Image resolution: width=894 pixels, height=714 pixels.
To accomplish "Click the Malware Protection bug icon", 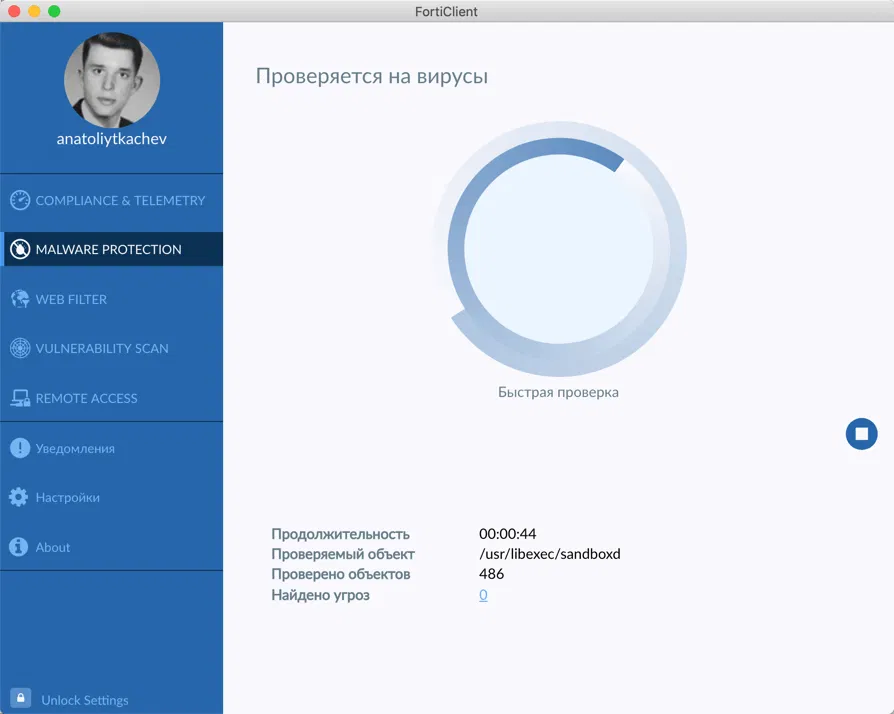I will [20, 249].
